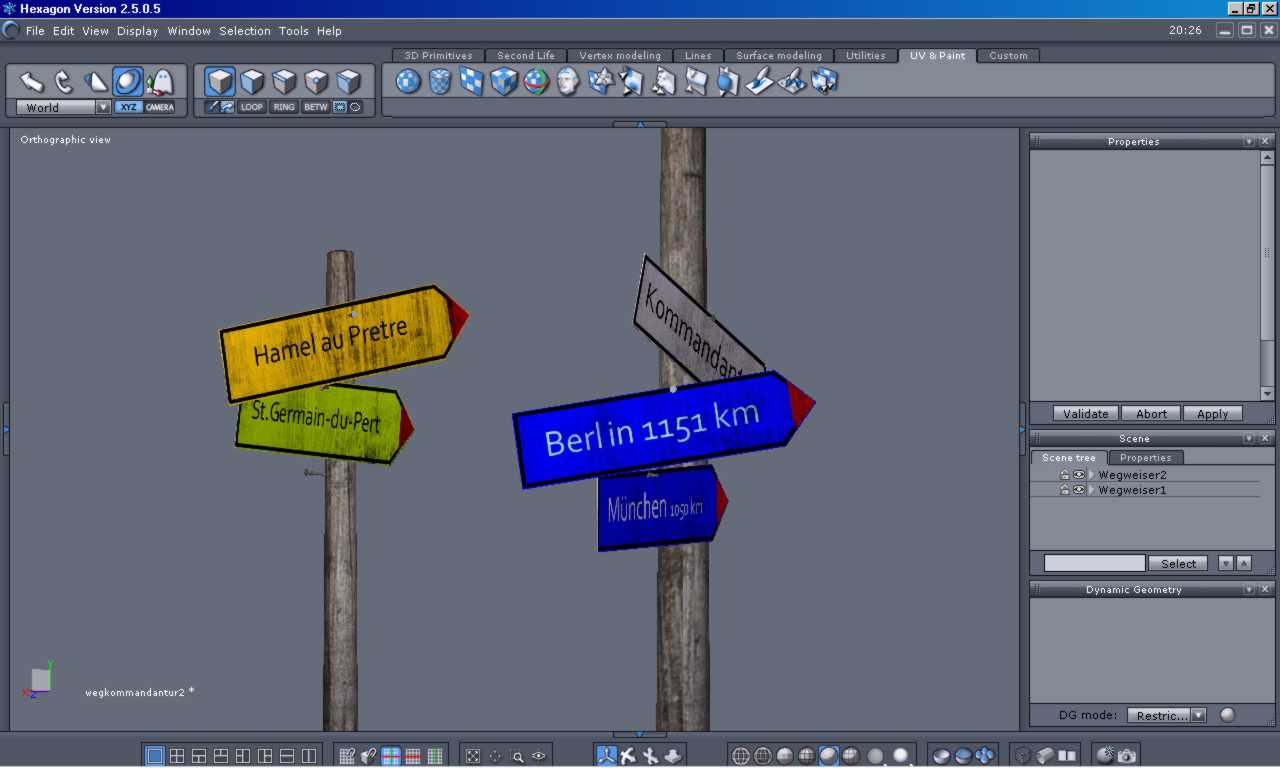Open the Selection menu
This screenshot has height=768, width=1280.
tap(245, 31)
